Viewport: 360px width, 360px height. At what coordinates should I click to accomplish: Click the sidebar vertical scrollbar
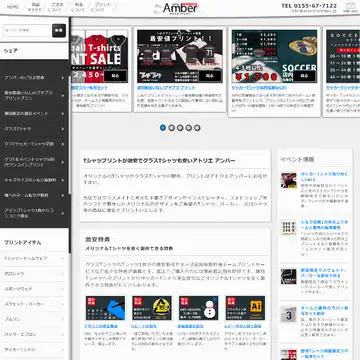pos(70,135)
